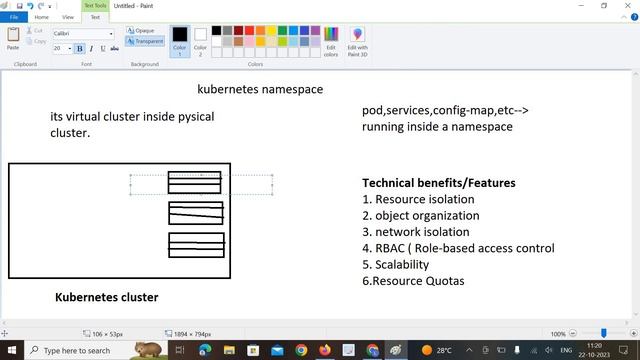The image size is (640, 360).
Task: Select the Text ribbon tab
Action: tap(95, 17)
